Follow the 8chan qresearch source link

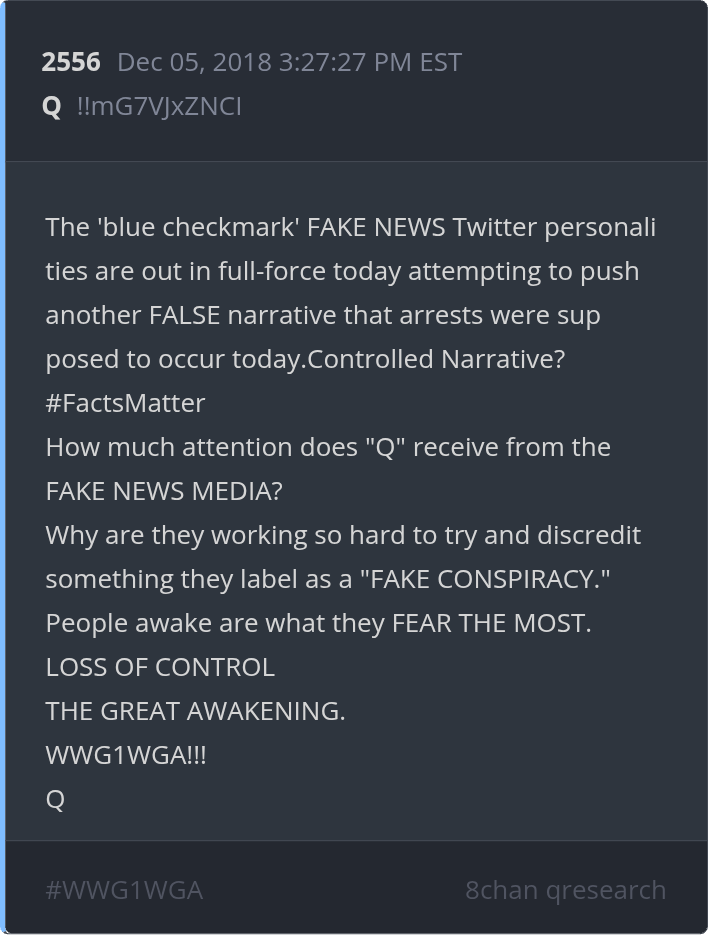565,890
